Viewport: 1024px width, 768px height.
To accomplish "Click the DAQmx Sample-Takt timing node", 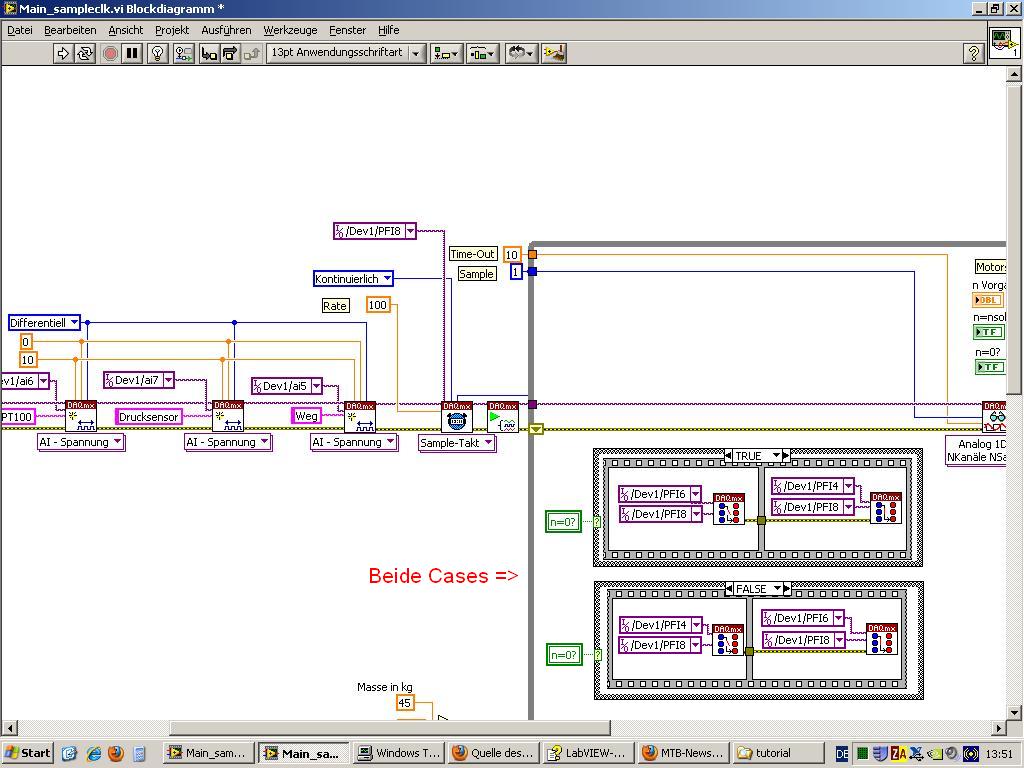I will click(x=457, y=417).
